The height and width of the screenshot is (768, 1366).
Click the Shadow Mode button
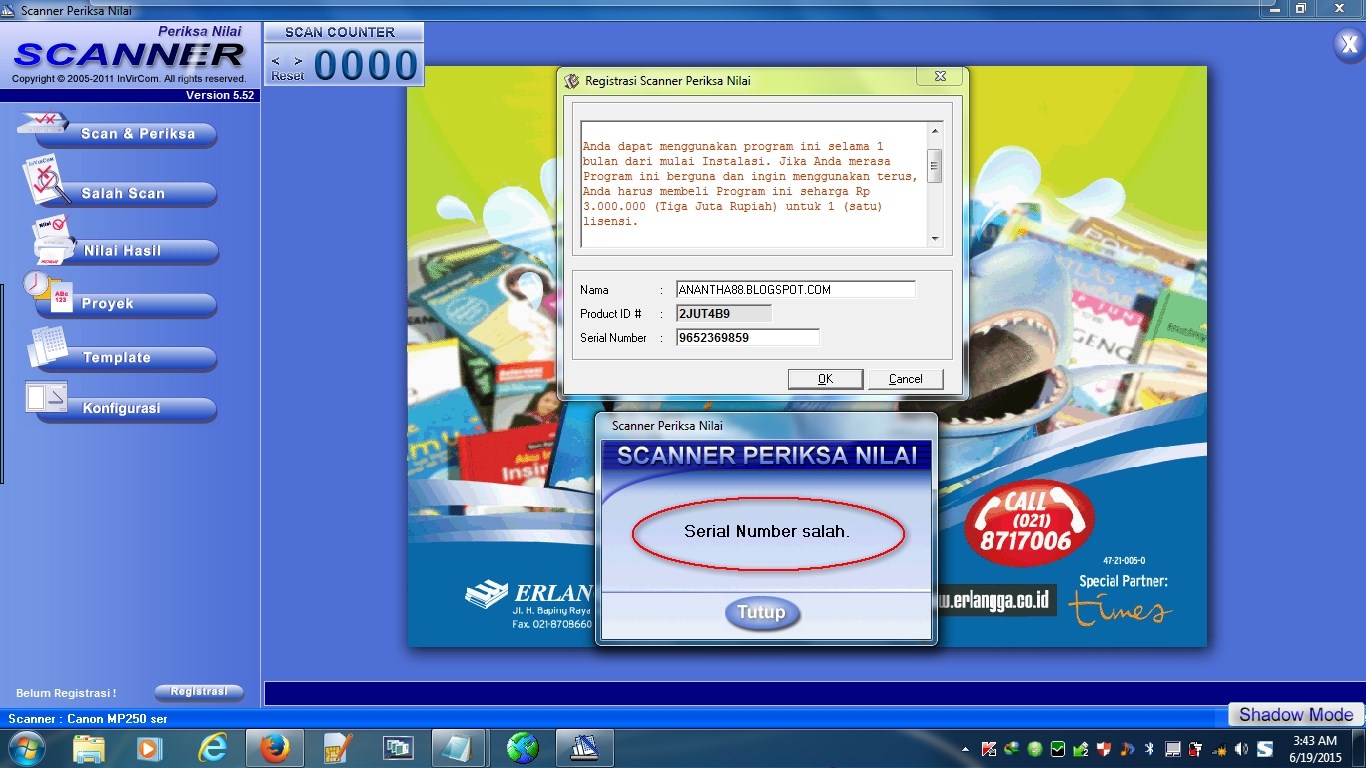[x=1296, y=715]
